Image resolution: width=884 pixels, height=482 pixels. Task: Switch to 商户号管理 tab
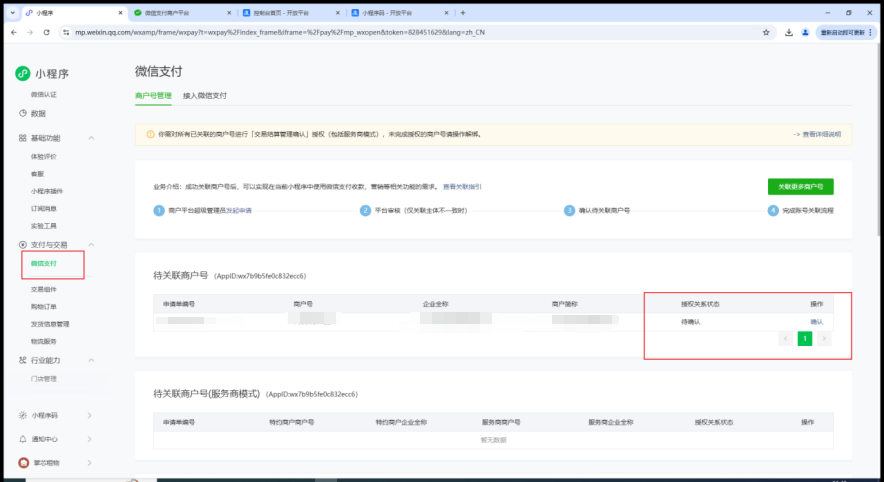tap(153, 96)
